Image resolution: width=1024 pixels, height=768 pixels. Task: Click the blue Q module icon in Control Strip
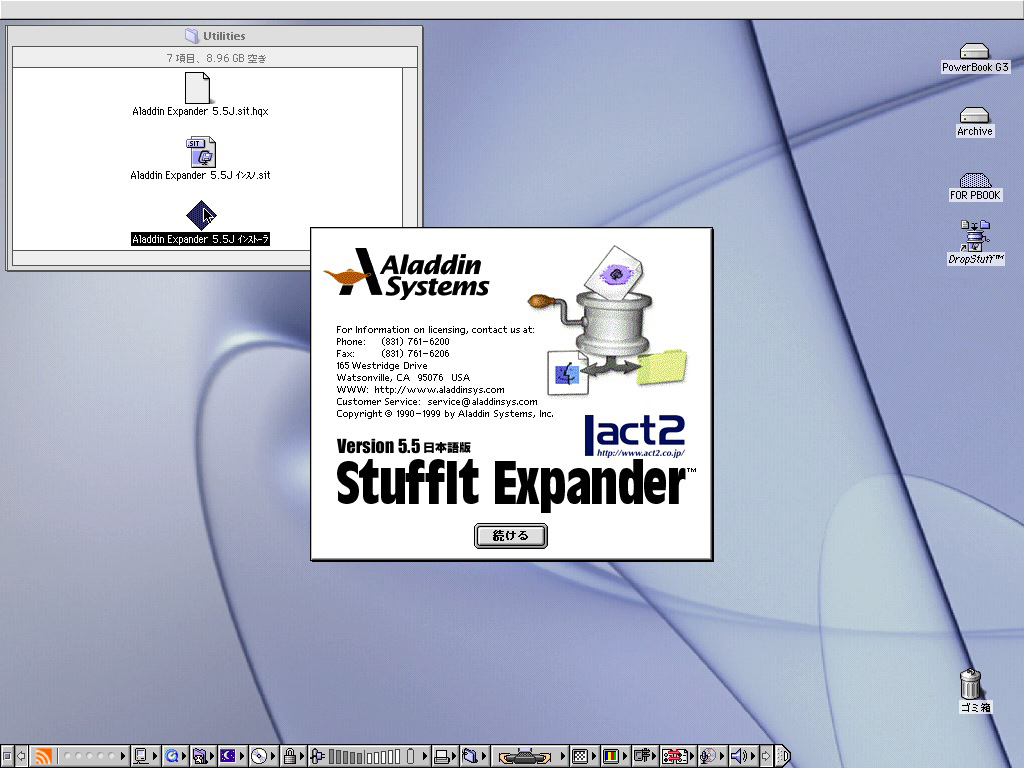click(172, 756)
